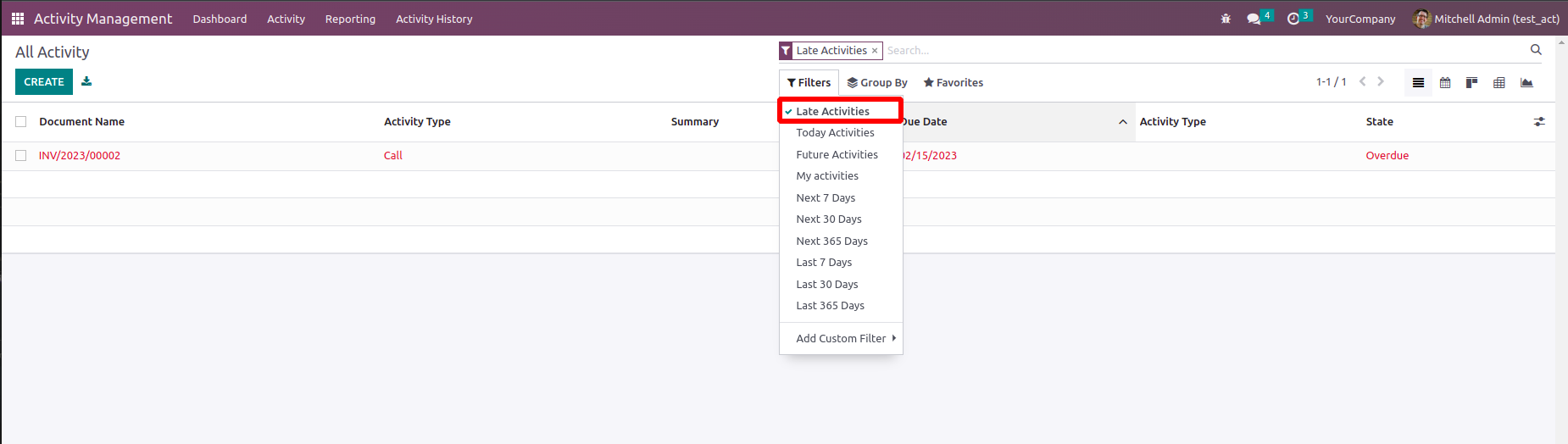
Task: Open the conversations chat icon
Action: (x=1254, y=19)
